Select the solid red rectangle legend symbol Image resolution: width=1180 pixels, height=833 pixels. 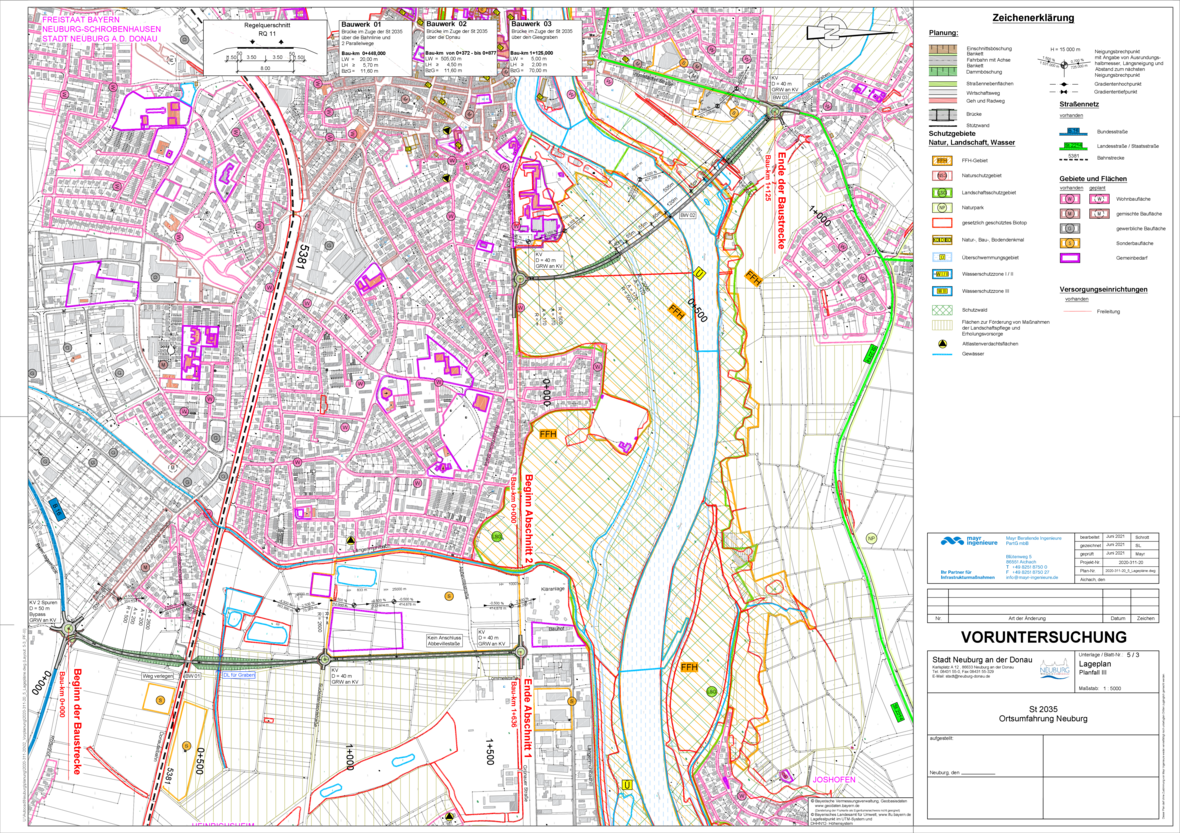coord(941,223)
